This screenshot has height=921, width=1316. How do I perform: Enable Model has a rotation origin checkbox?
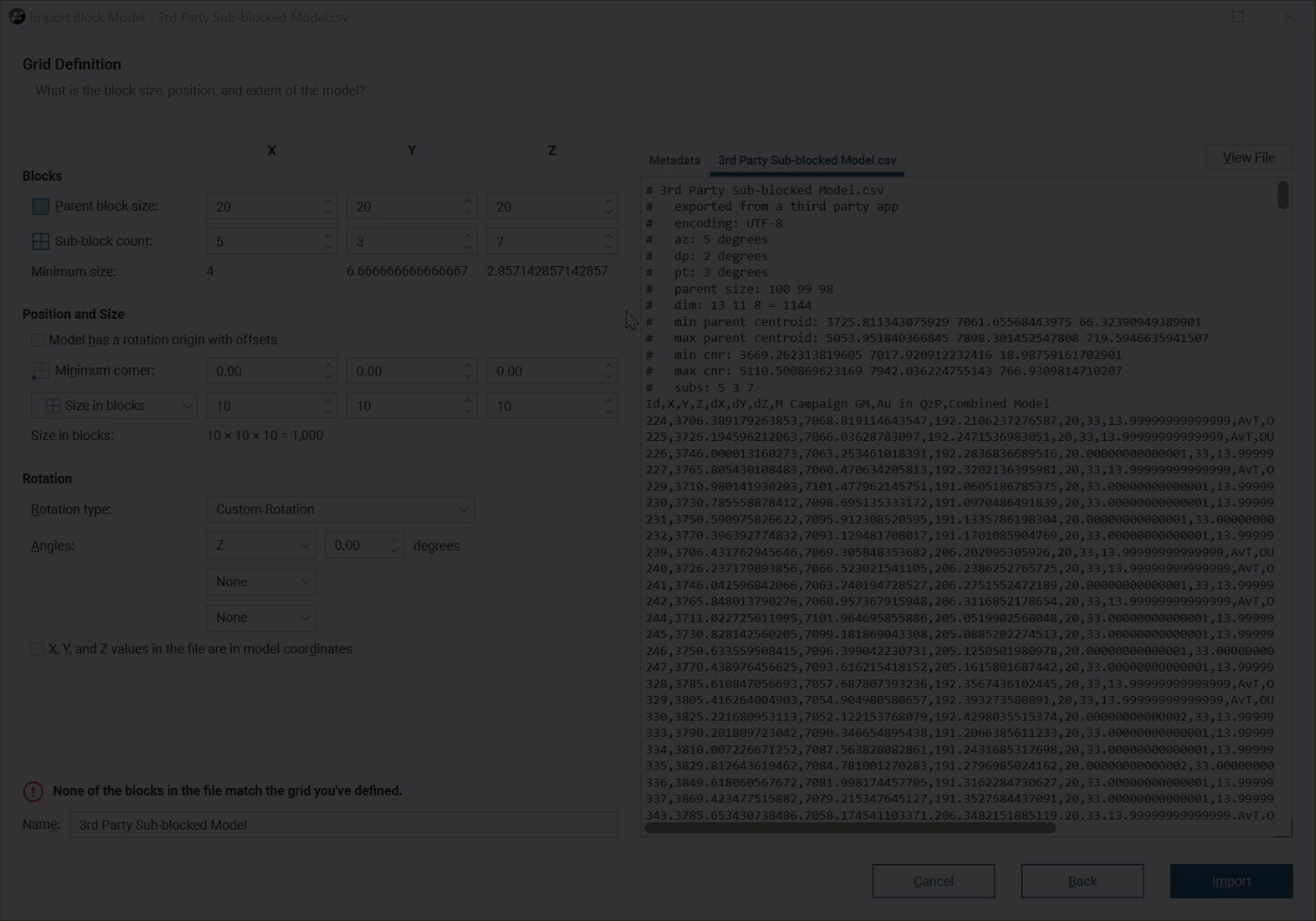38,340
